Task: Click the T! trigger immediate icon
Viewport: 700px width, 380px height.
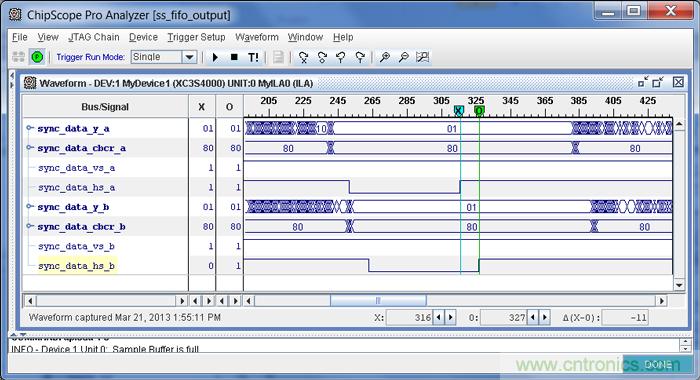Action: (253, 57)
